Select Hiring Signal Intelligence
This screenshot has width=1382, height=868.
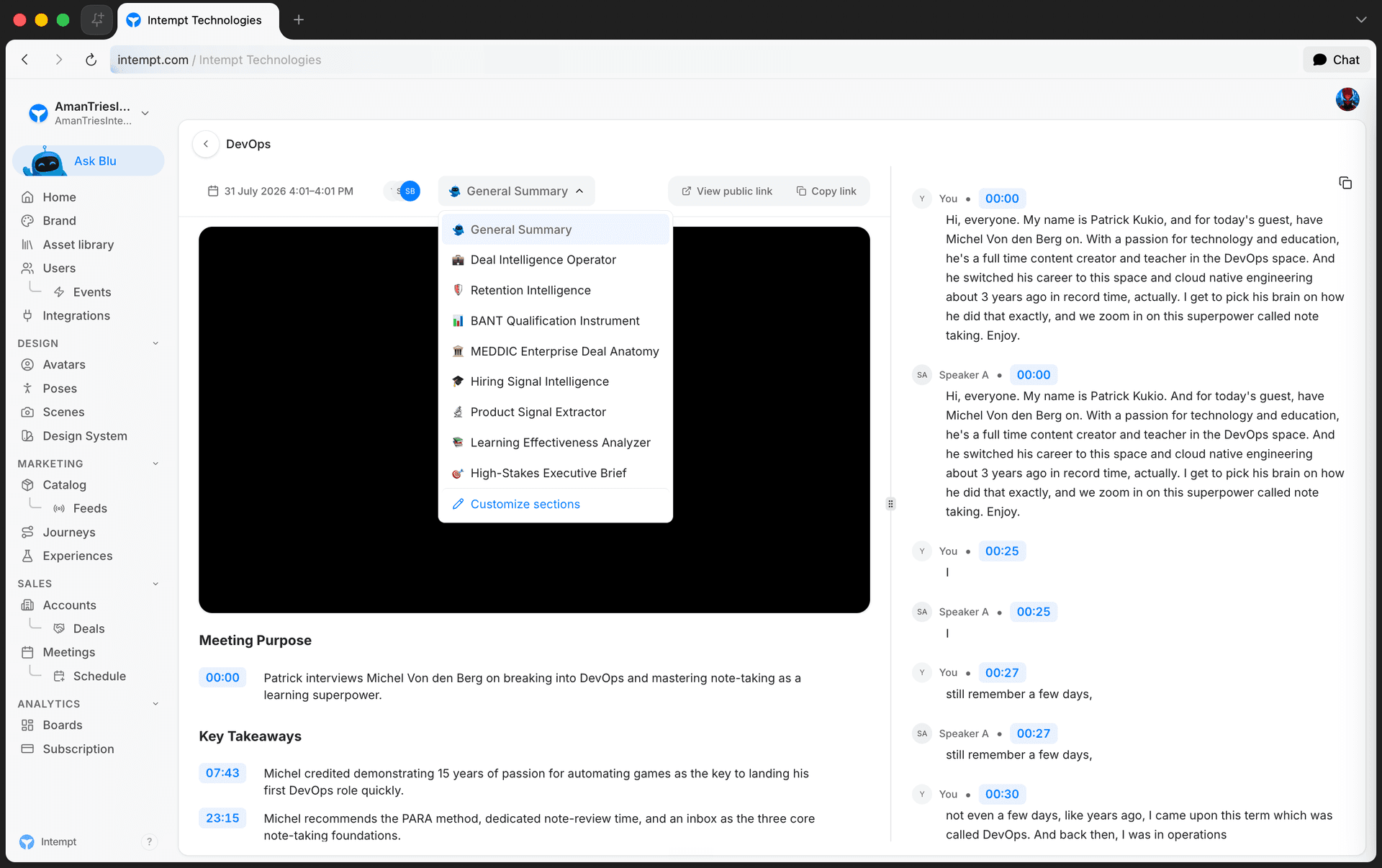click(x=555, y=381)
